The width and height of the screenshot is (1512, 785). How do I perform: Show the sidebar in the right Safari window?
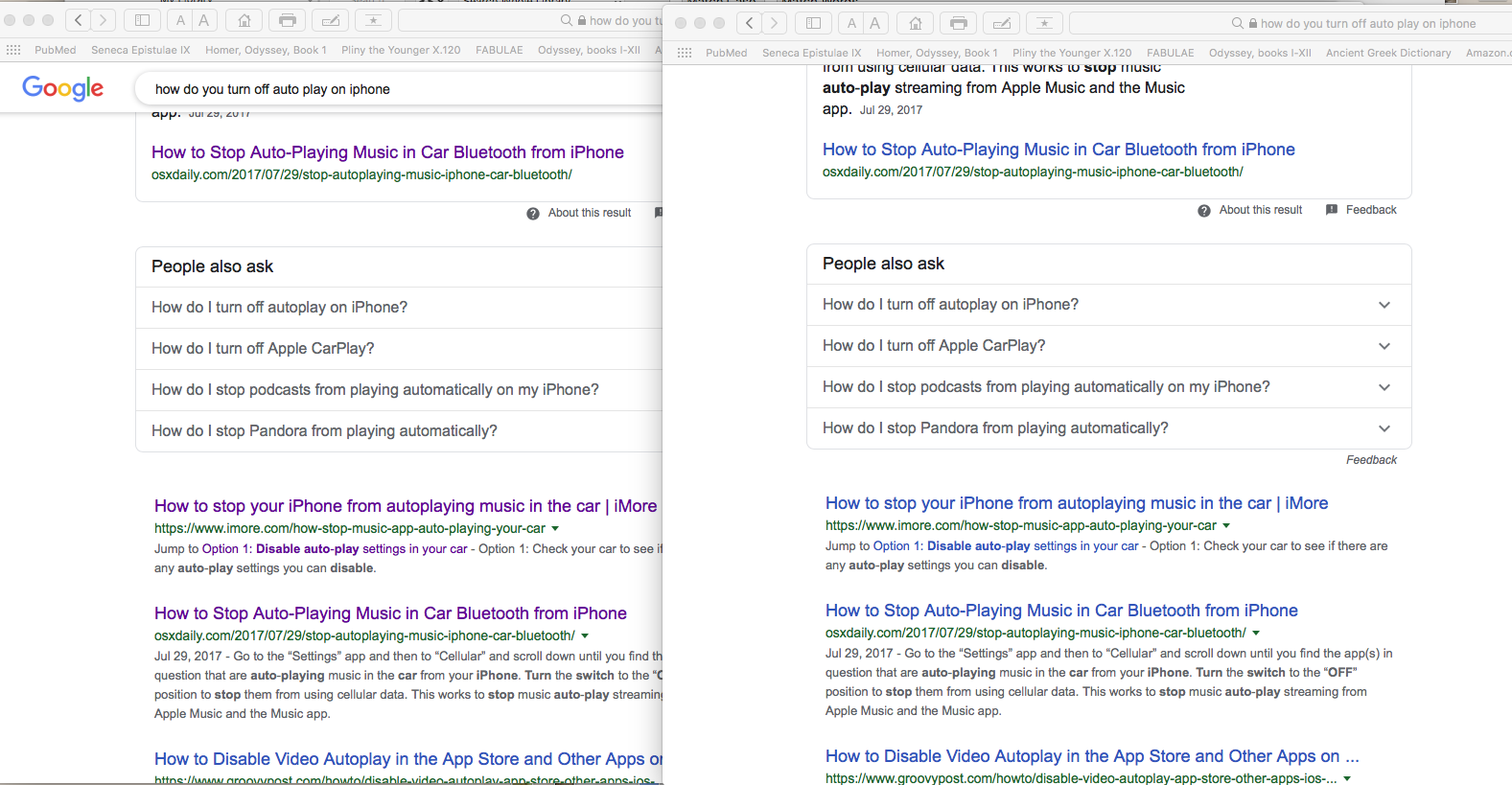(x=813, y=23)
